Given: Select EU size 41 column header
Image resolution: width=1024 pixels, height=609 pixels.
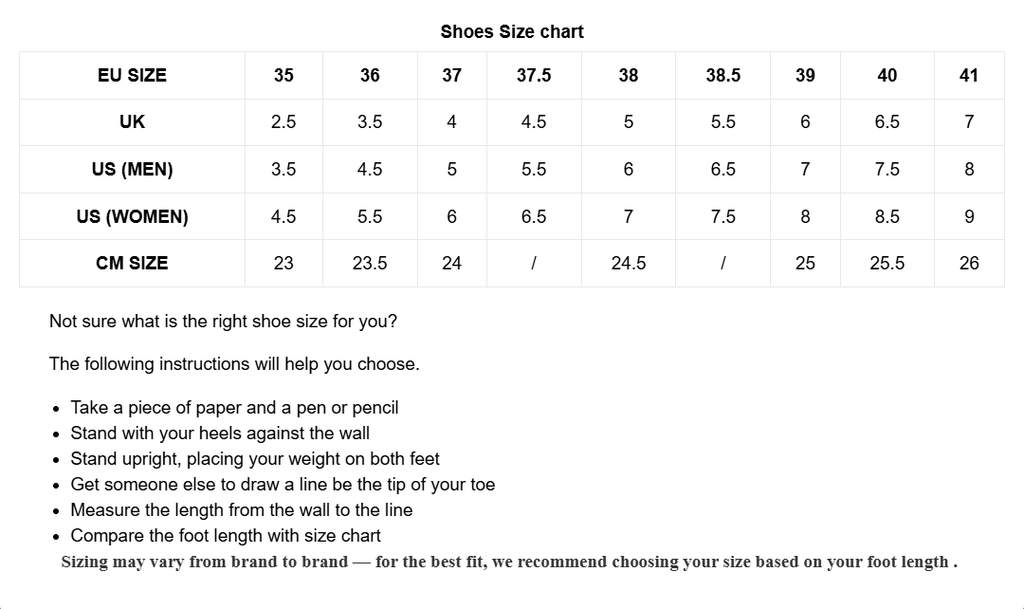Looking at the screenshot, I should (969, 75).
